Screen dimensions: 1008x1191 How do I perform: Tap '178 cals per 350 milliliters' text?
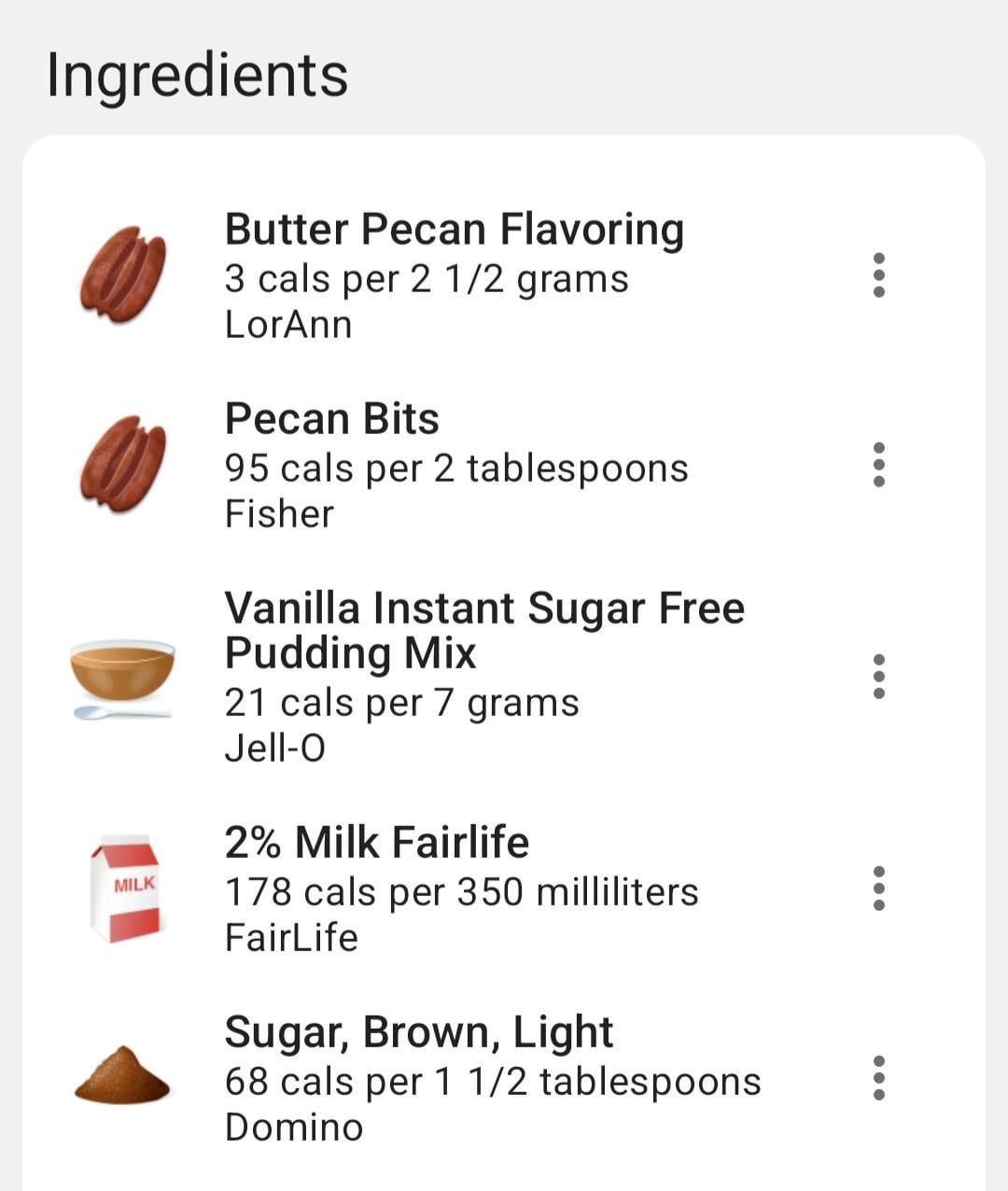[x=461, y=891]
